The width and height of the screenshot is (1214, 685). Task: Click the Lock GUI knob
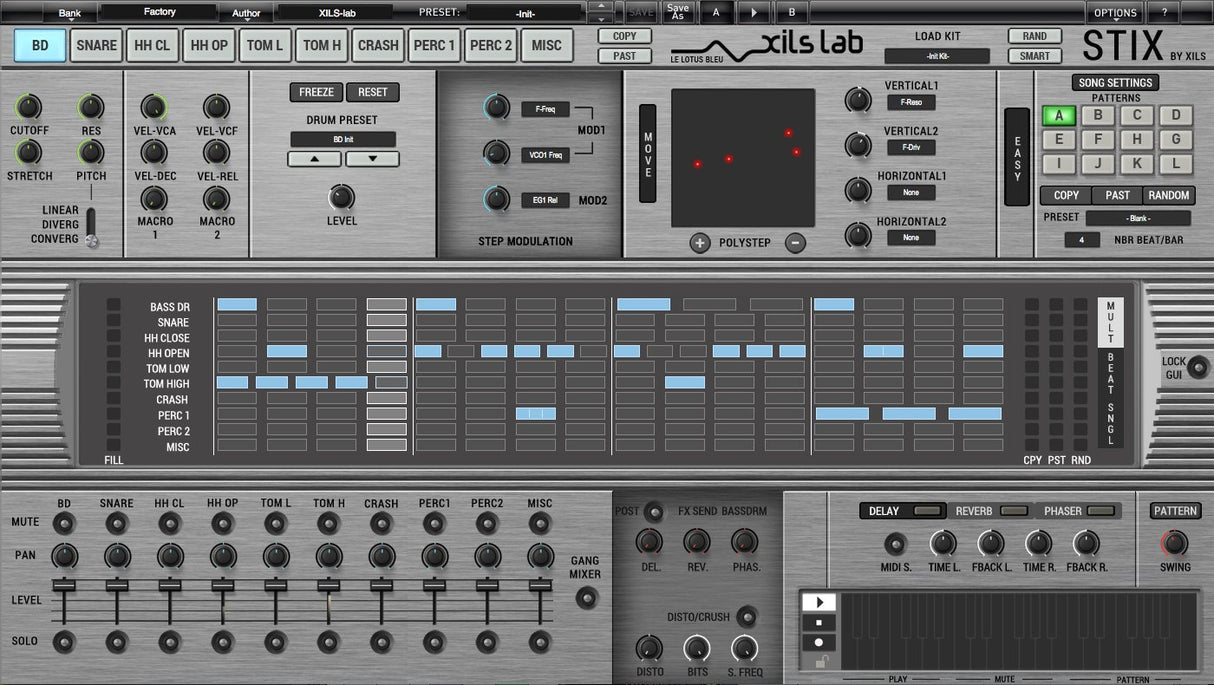1197,367
